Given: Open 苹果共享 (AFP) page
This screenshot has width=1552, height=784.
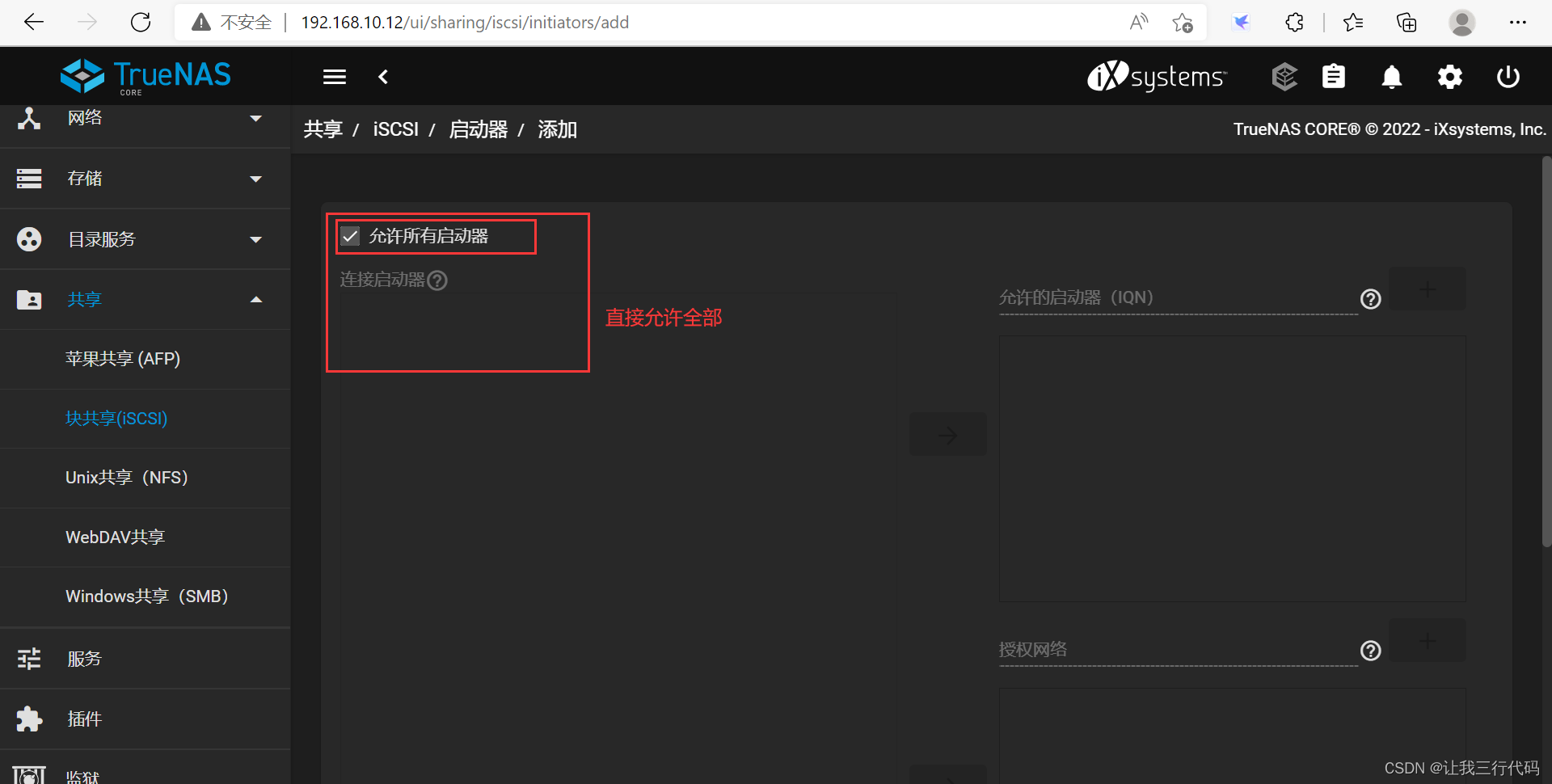Looking at the screenshot, I should coord(145,359).
